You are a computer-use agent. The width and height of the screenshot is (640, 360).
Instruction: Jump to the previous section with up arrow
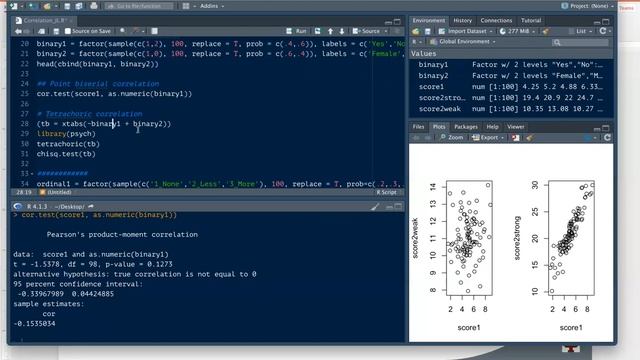click(x=330, y=31)
